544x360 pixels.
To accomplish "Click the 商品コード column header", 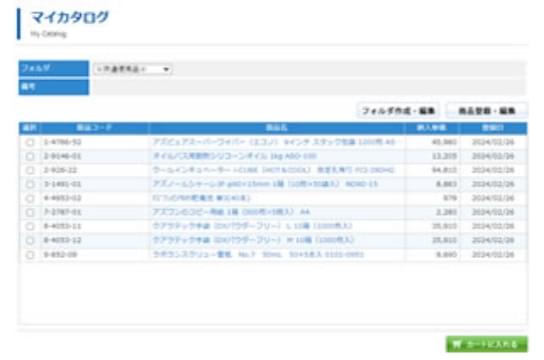I will point(94,128).
